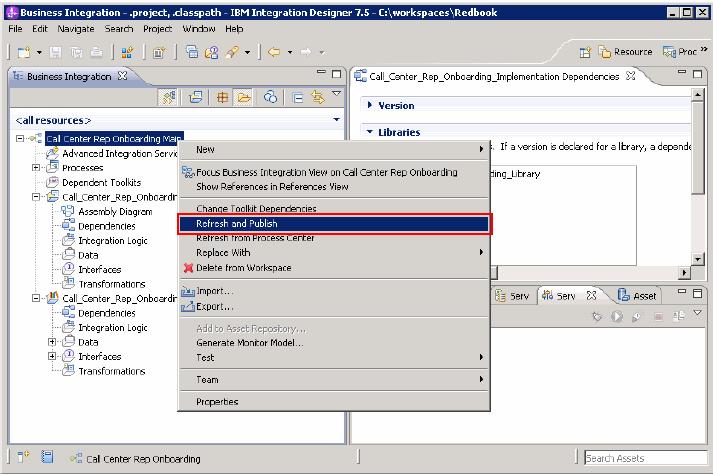This screenshot has height=475, width=713.
Task: Click the Export menu icon
Action: click(x=188, y=307)
